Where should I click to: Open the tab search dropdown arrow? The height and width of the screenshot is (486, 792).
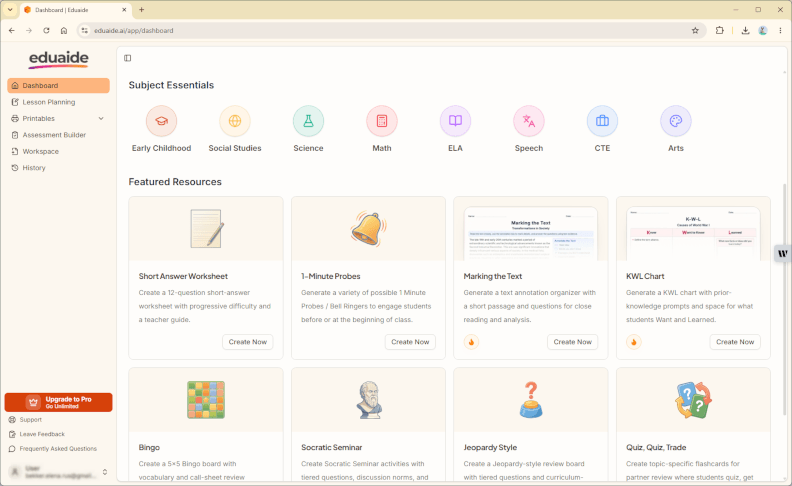click(10, 10)
